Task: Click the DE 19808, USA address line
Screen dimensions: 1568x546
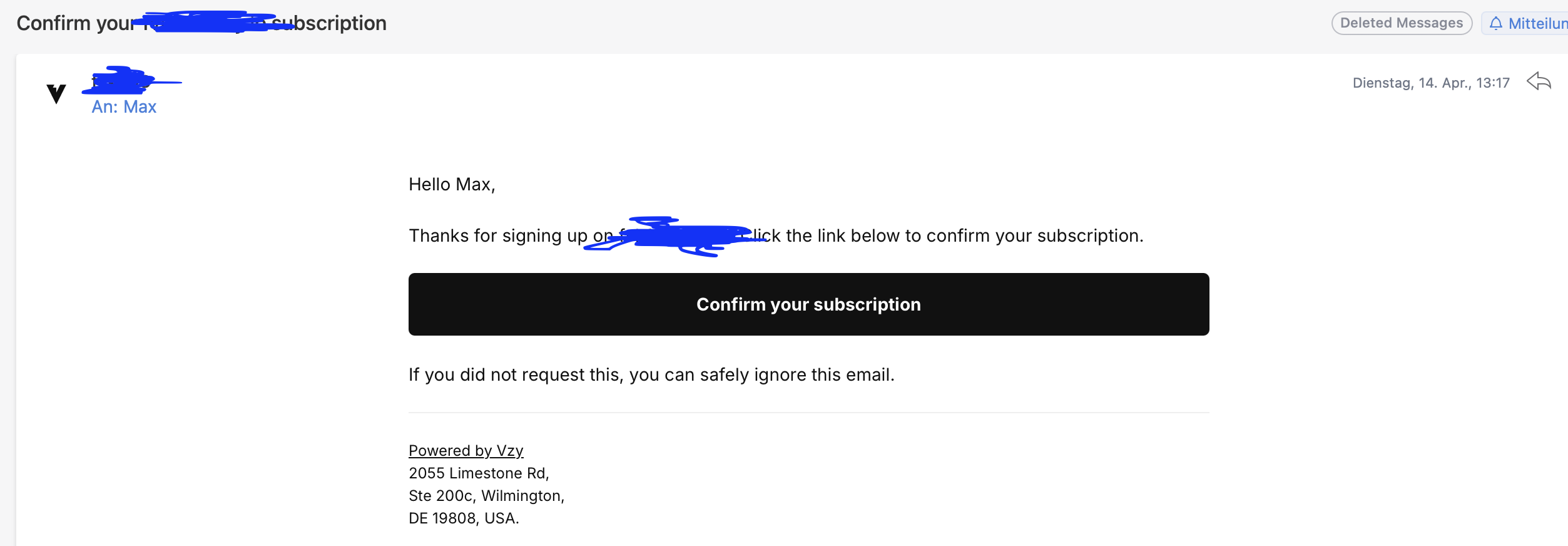Action: click(464, 518)
